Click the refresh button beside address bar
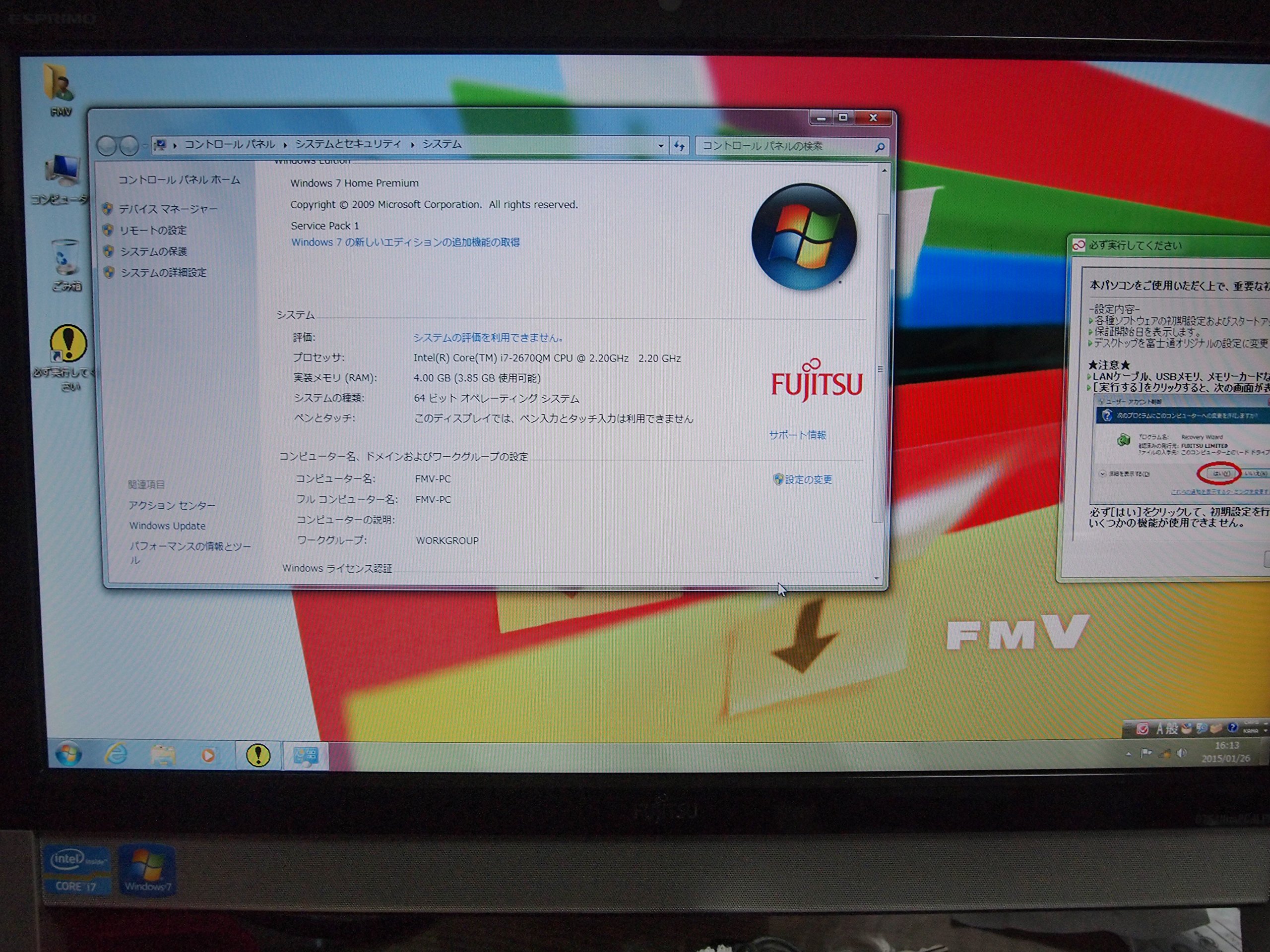Image resolution: width=1270 pixels, height=952 pixels. (x=679, y=146)
